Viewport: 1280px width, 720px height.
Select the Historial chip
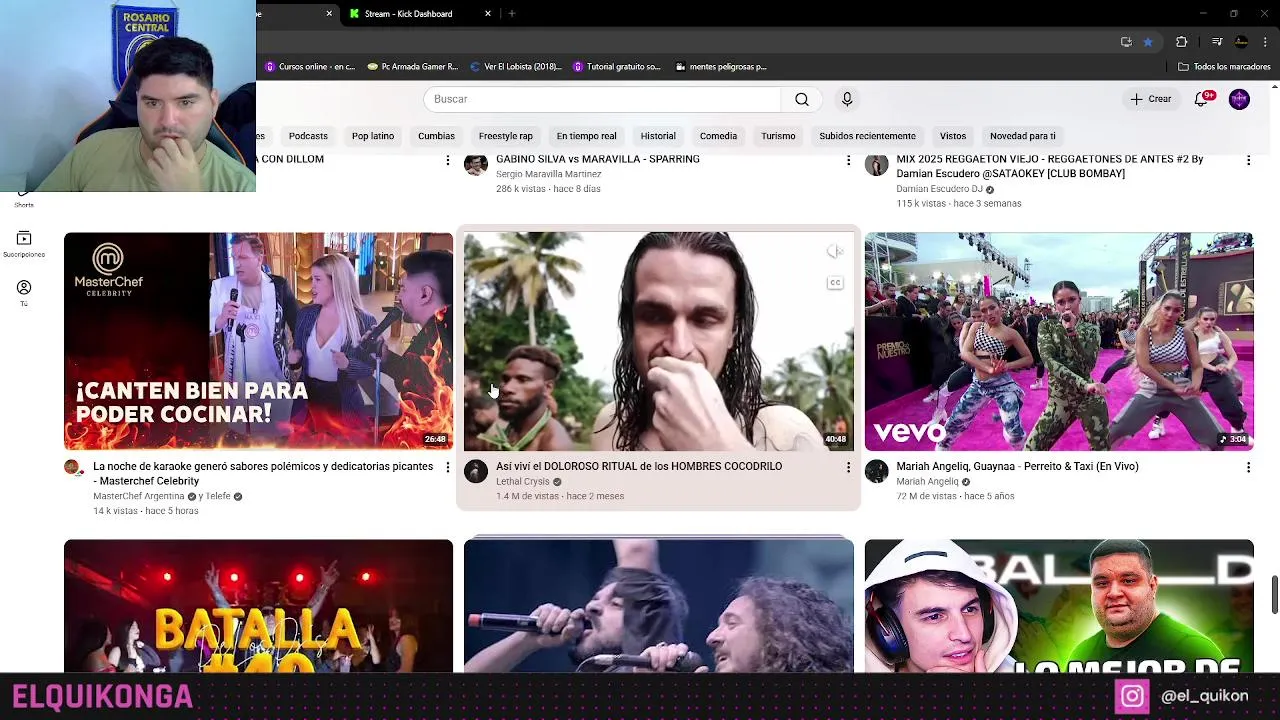pos(658,136)
